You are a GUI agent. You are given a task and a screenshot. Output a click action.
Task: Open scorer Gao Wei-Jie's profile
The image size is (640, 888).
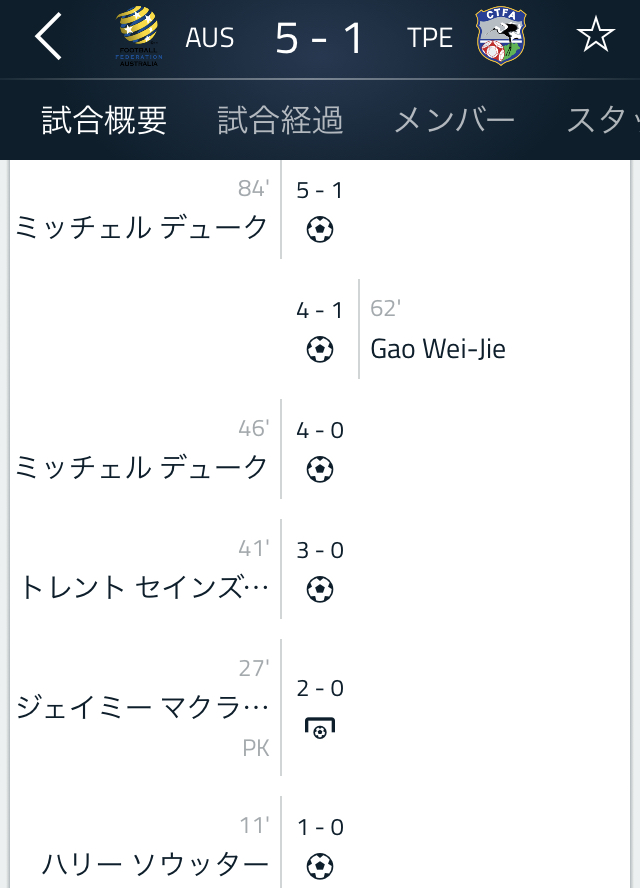[438, 349]
